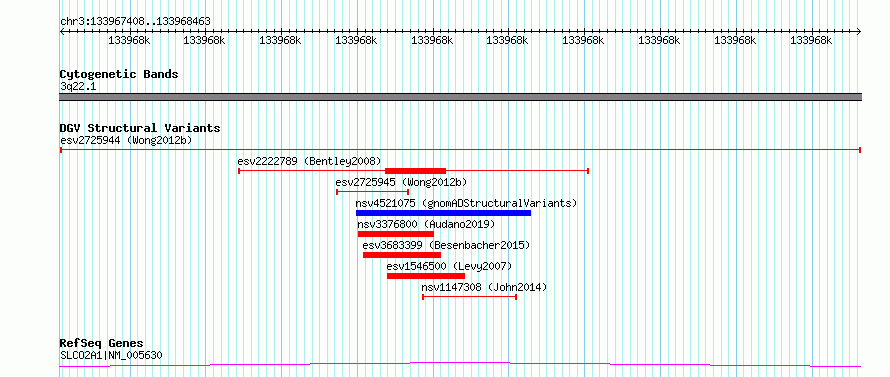Select the red bar under esv3683399

point(402,255)
